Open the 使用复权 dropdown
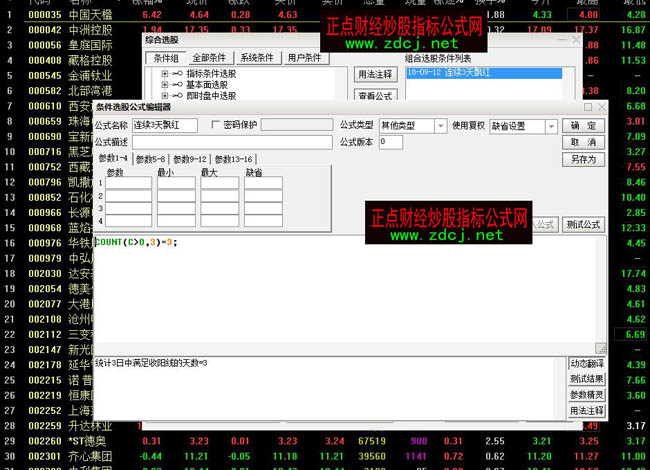 pos(551,127)
